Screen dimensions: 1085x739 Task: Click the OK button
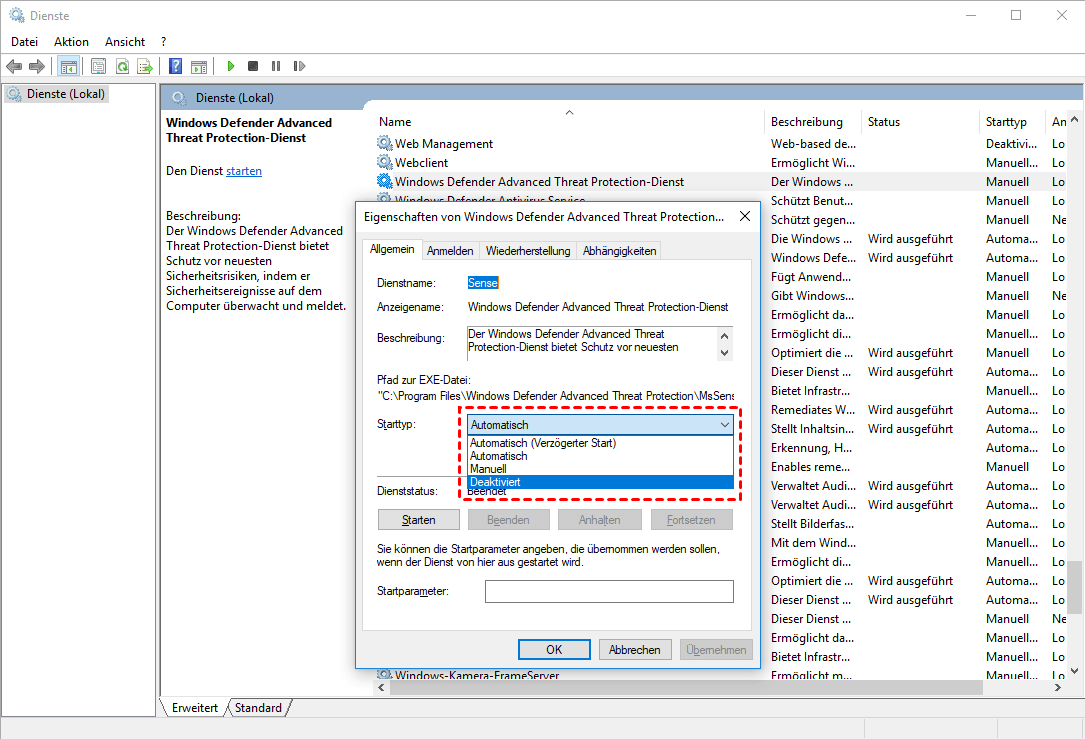554,650
